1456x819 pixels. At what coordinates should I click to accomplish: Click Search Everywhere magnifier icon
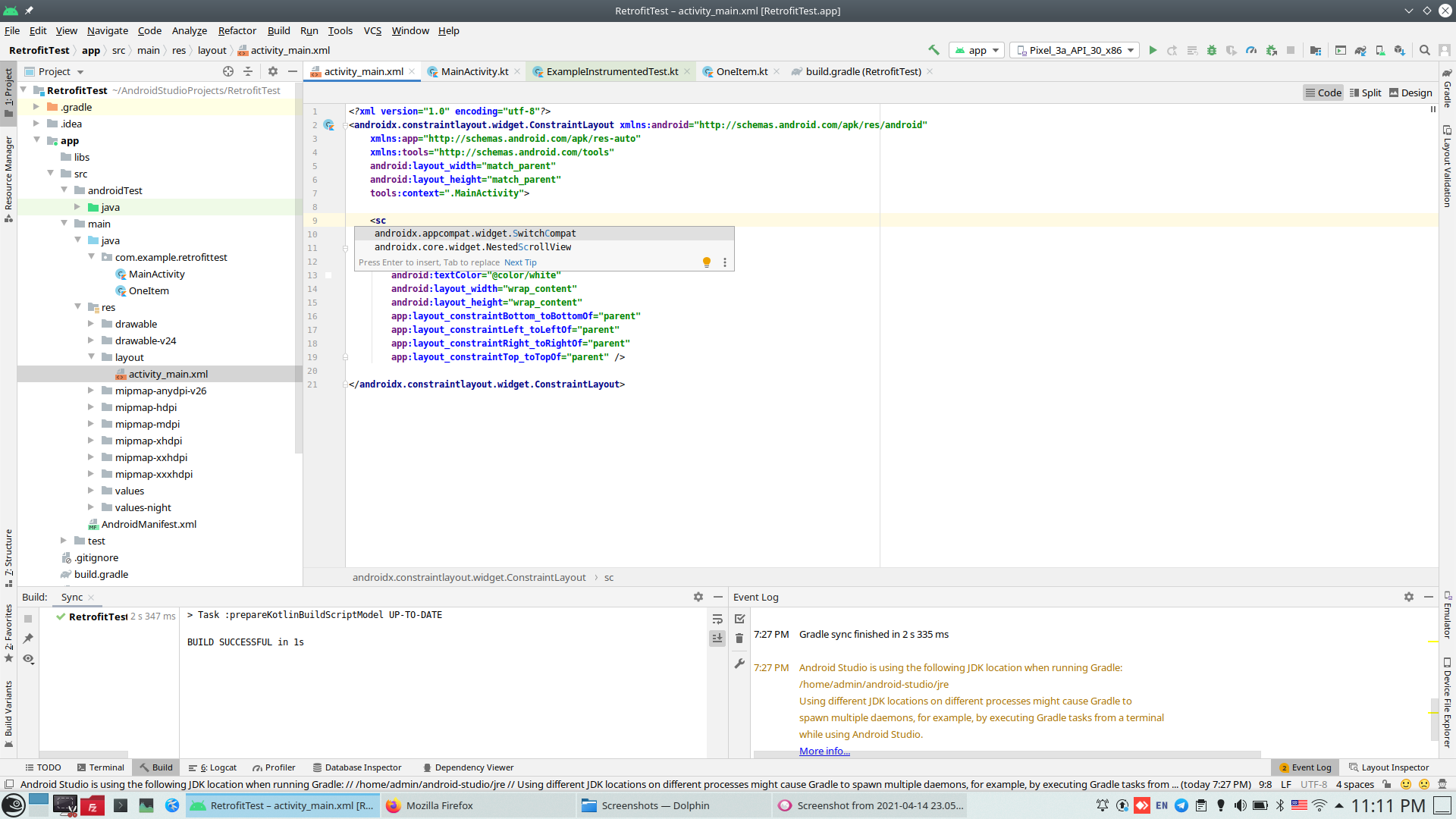(x=1425, y=50)
